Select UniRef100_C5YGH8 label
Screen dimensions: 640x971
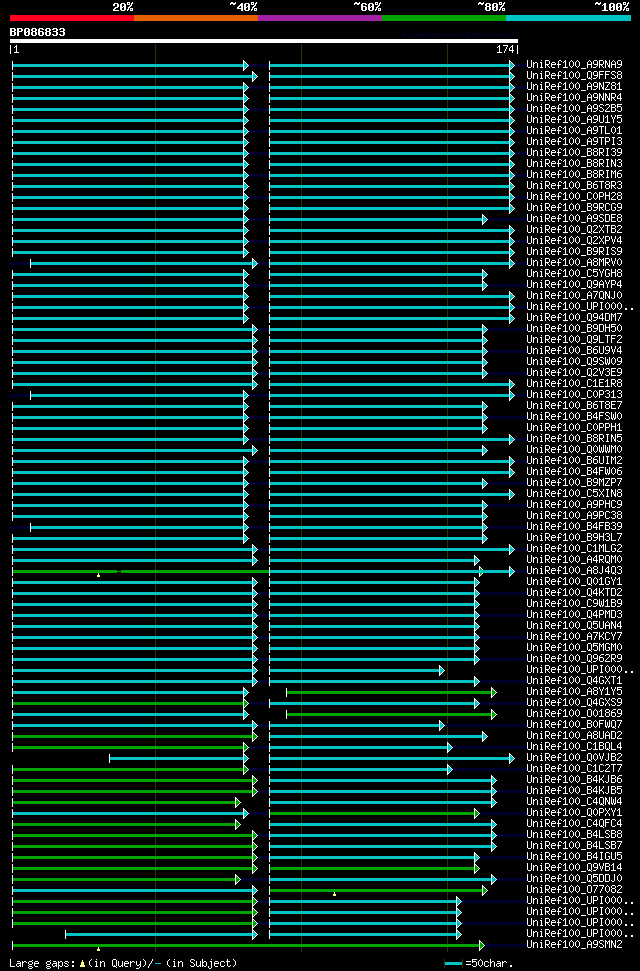click(x=574, y=274)
